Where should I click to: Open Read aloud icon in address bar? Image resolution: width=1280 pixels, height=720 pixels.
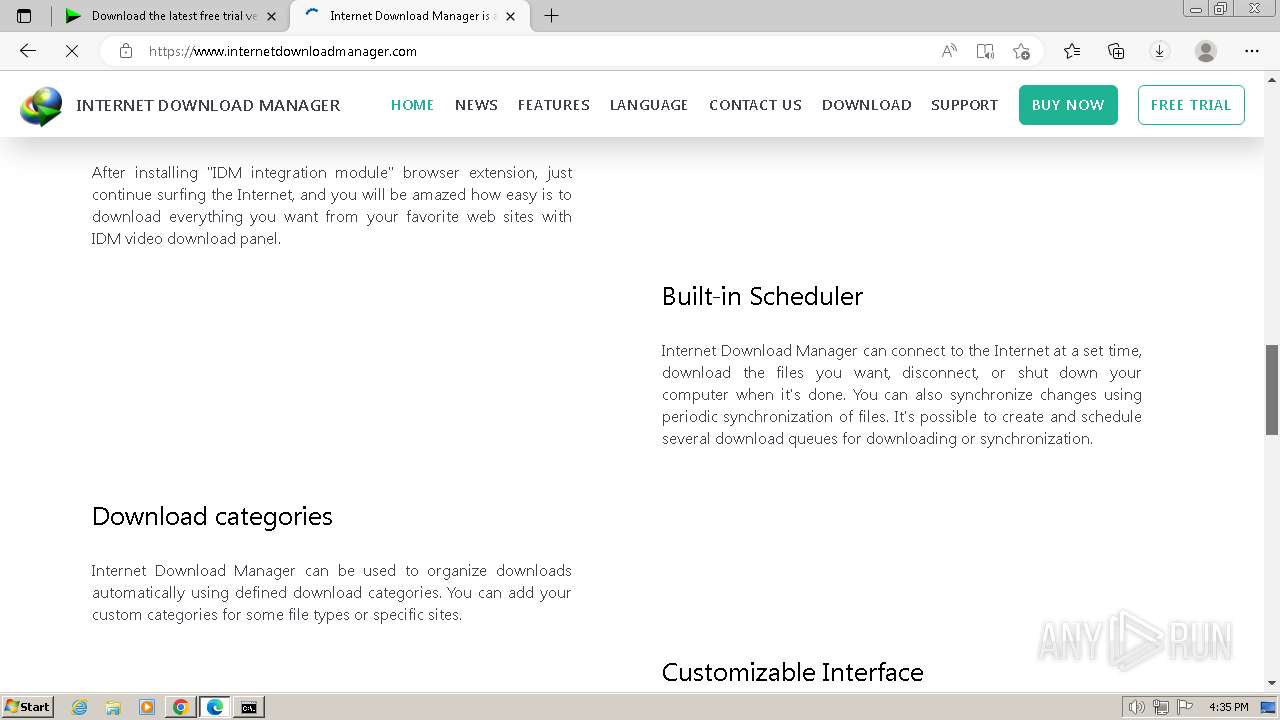949,51
